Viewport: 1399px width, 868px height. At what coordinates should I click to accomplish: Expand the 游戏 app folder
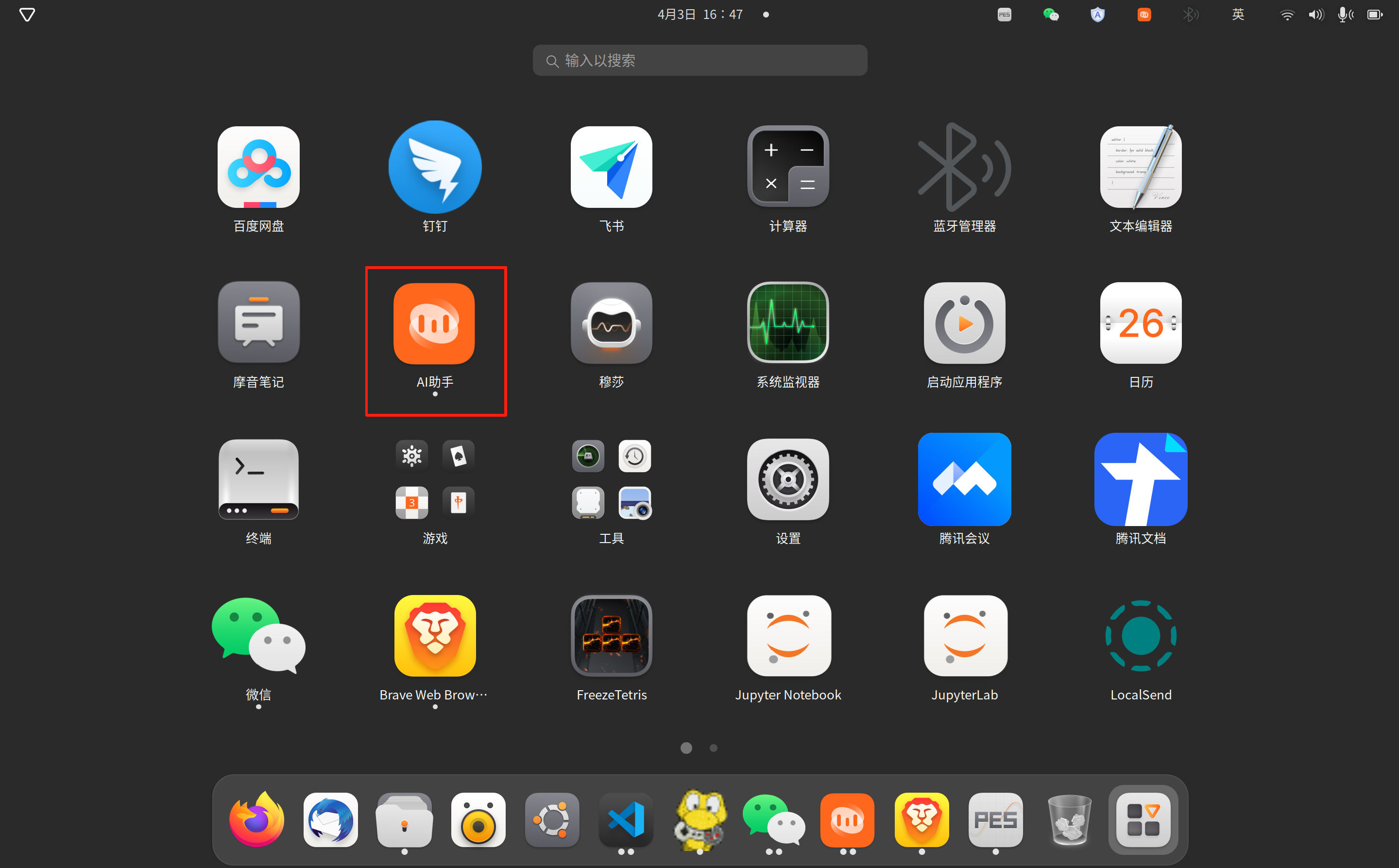tap(435, 479)
